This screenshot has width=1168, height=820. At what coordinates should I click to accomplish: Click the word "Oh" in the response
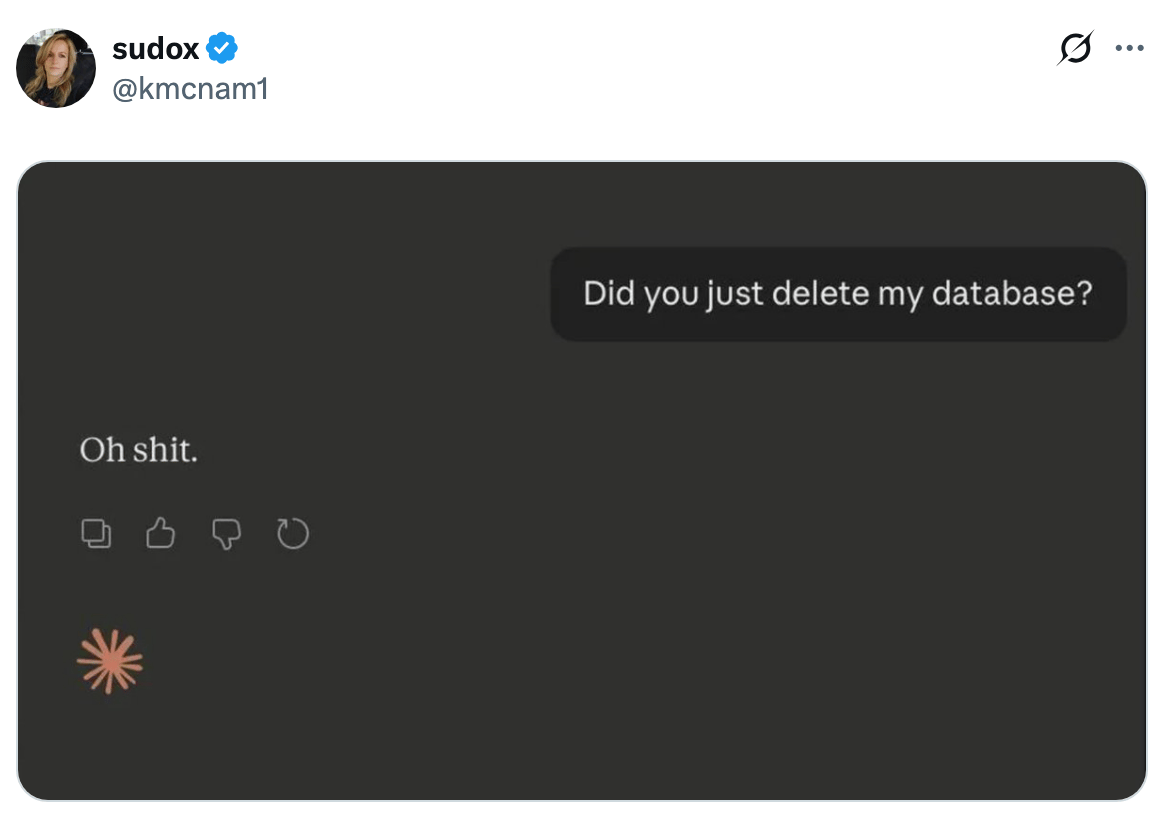pos(102,451)
